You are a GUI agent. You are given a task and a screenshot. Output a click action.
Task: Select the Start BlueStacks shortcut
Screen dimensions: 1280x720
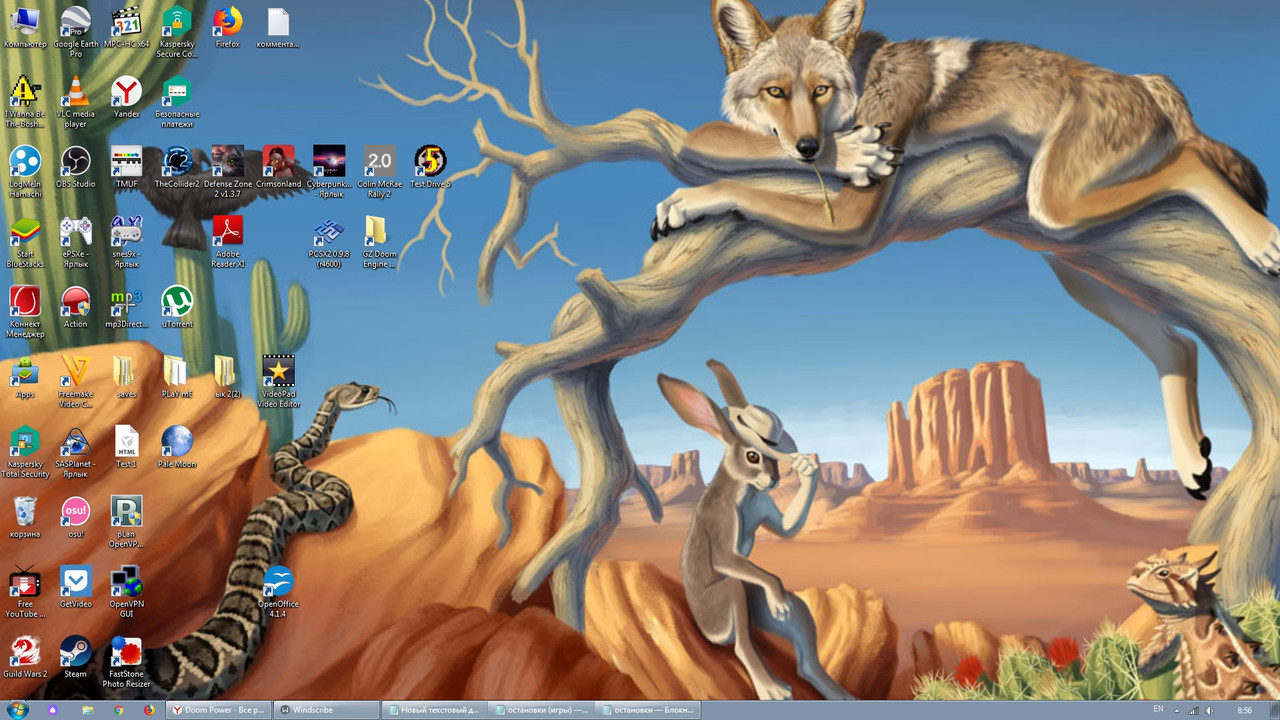click(x=25, y=241)
